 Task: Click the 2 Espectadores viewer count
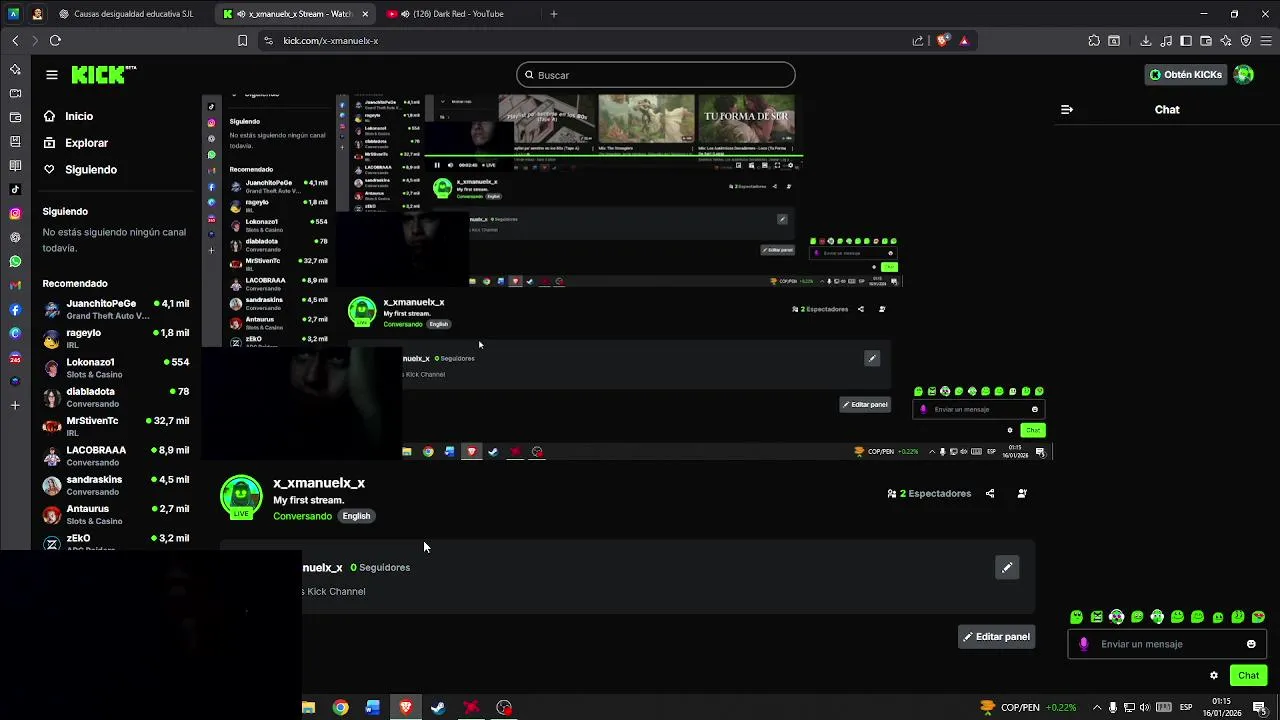pyautogui.click(x=929, y=493)
